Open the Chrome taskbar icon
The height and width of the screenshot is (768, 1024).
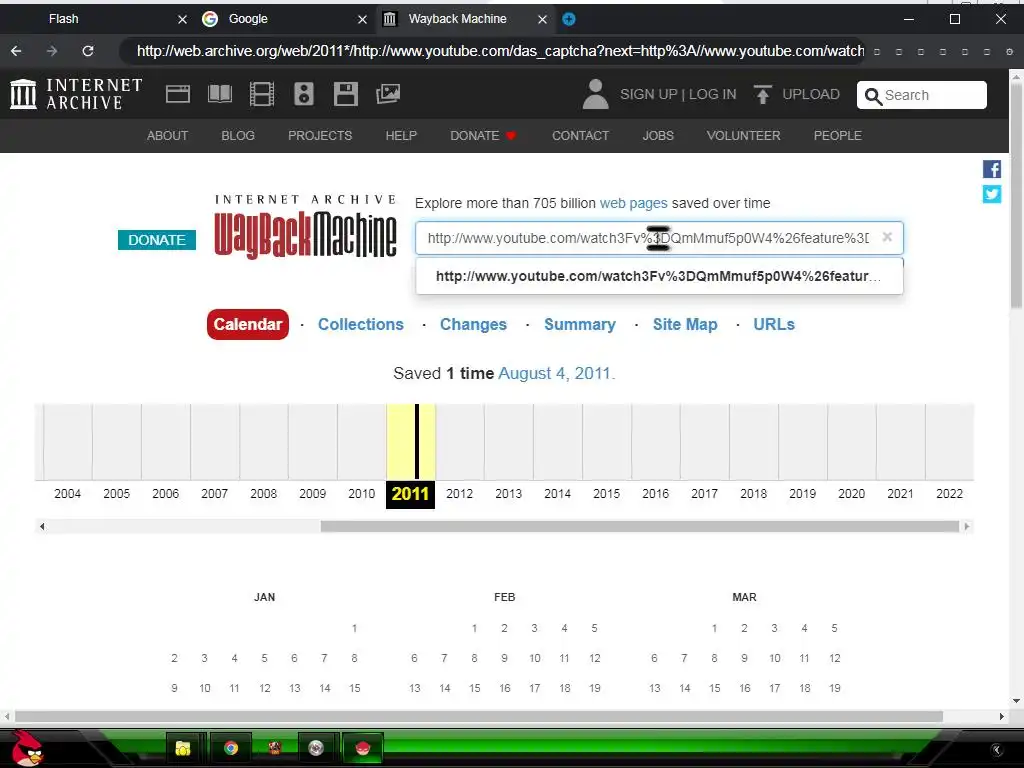pos(231,748)
